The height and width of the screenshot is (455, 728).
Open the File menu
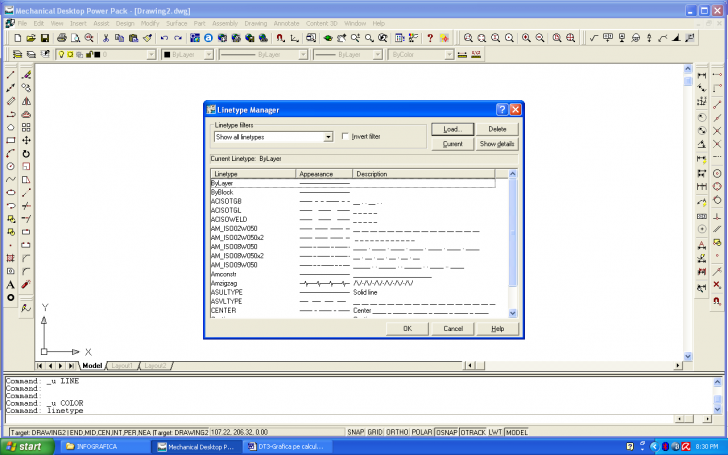[22, 23]
